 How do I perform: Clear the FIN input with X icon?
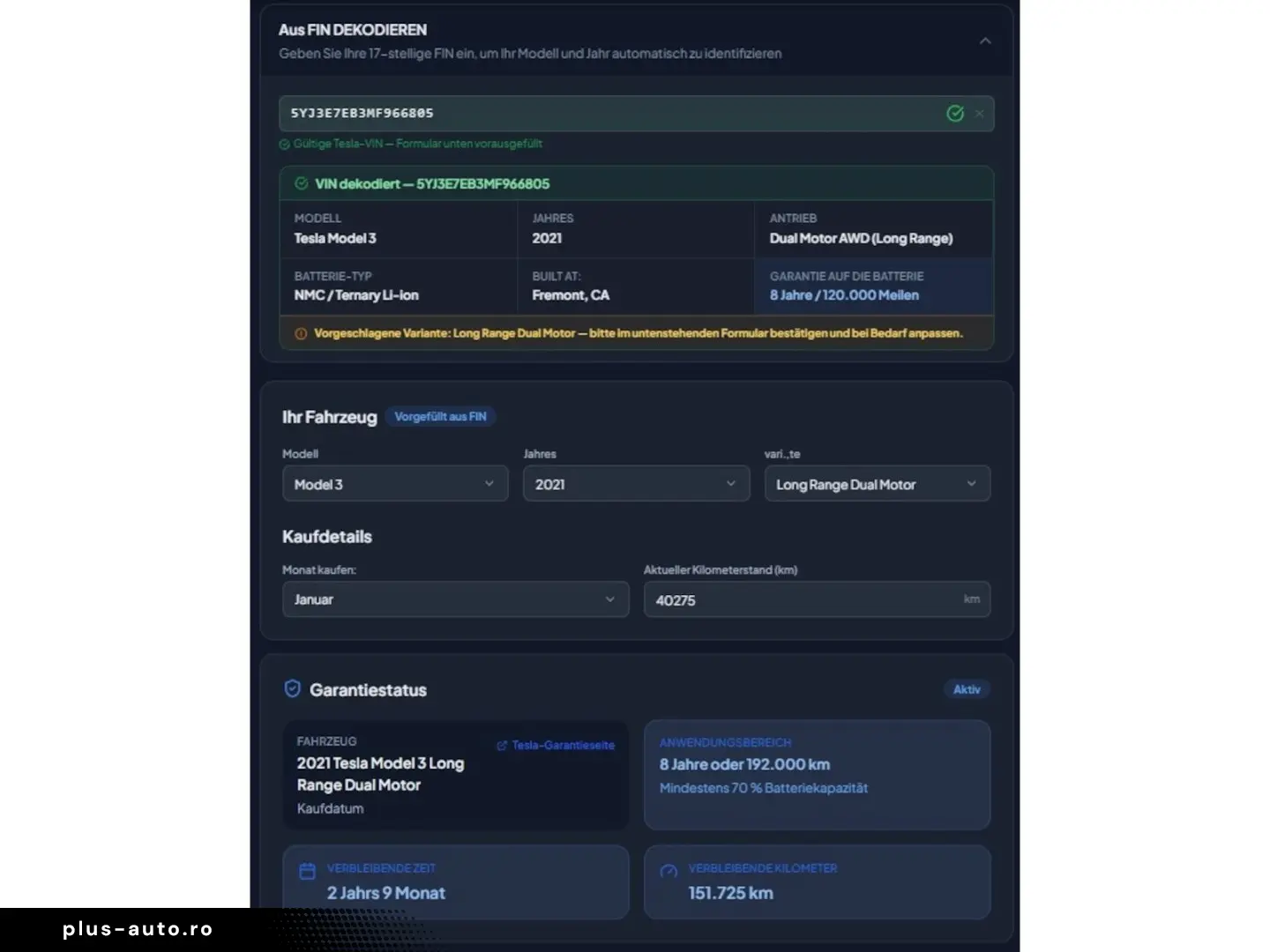(x=979, y=114)
